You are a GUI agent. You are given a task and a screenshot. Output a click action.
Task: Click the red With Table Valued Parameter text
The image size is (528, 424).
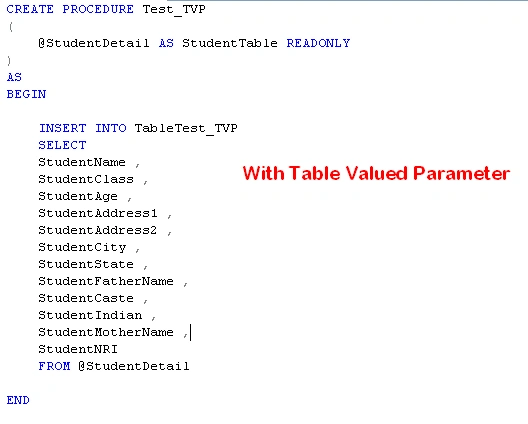(x=376, y=173)
